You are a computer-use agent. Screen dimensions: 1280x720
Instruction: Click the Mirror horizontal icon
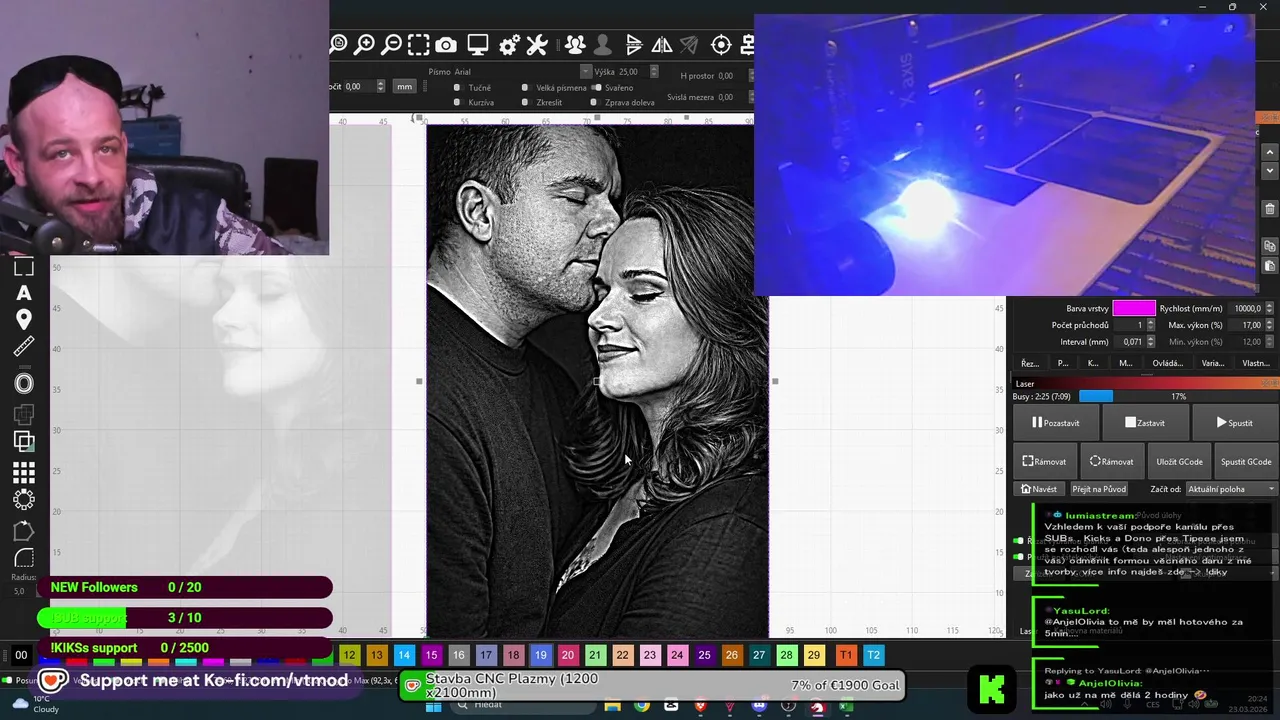click(x=662, y=44)
